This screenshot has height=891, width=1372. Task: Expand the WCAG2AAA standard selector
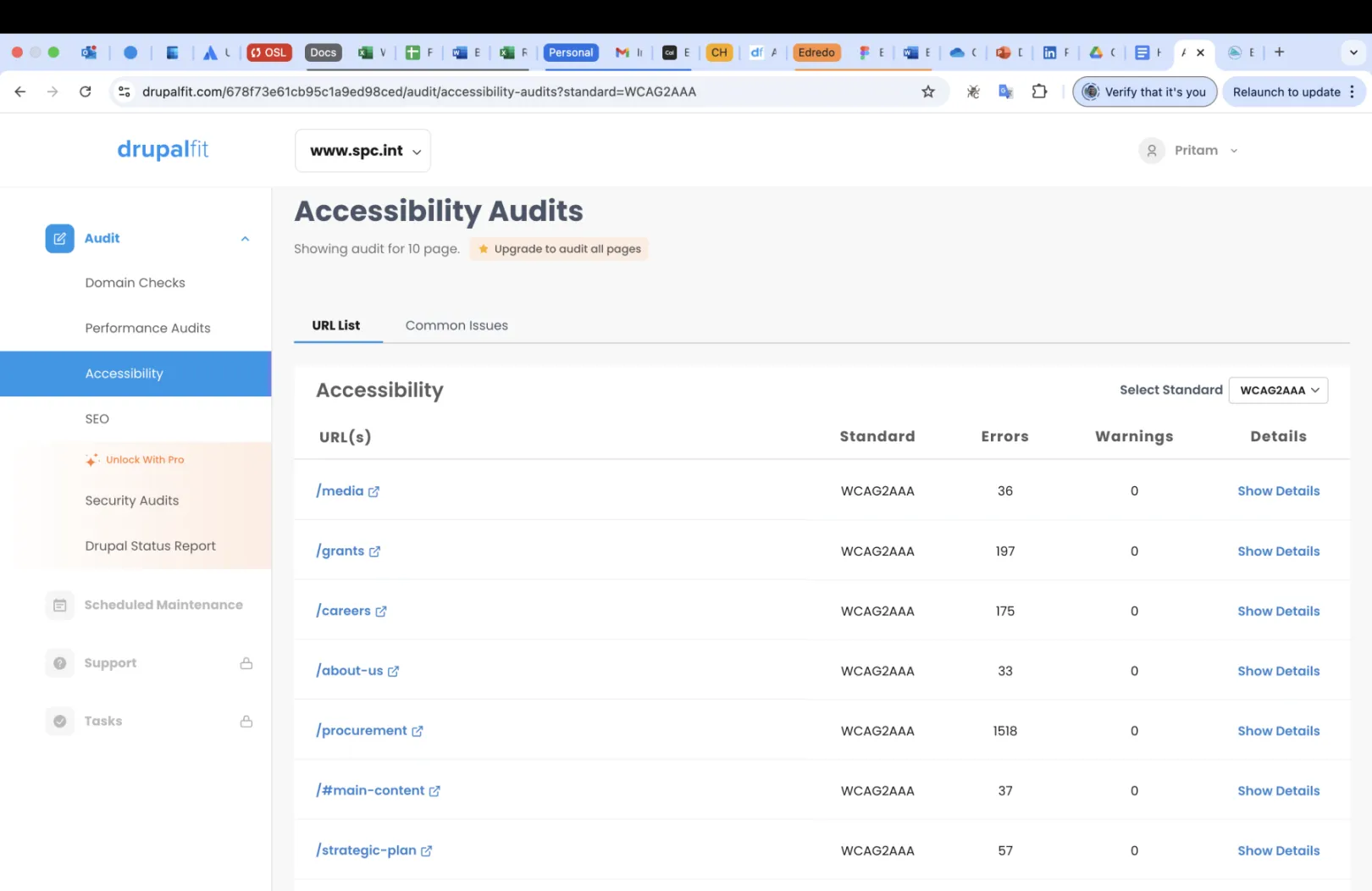coord(1278,390)
